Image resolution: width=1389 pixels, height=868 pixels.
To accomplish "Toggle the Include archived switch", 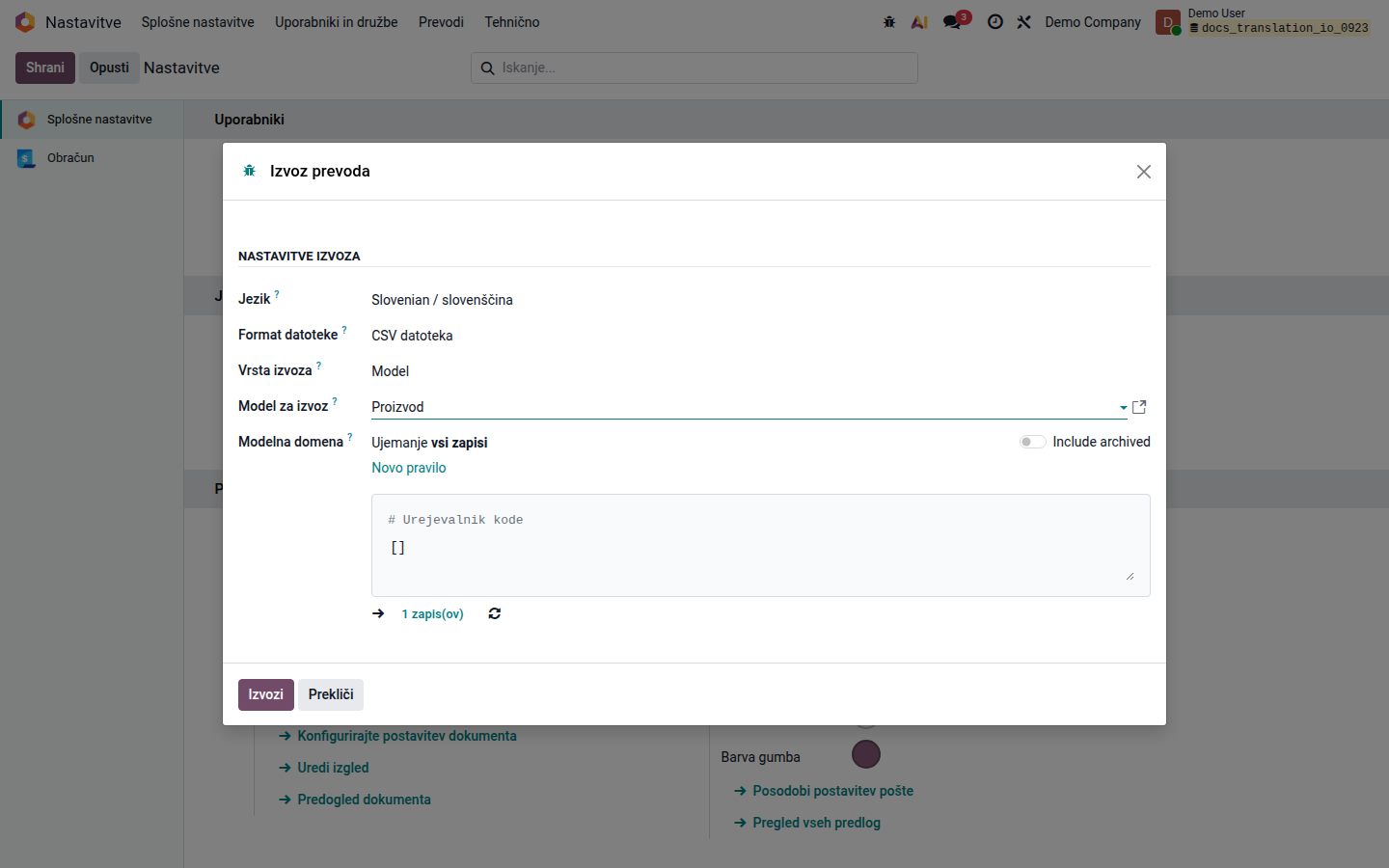I will pos(1032,442).
